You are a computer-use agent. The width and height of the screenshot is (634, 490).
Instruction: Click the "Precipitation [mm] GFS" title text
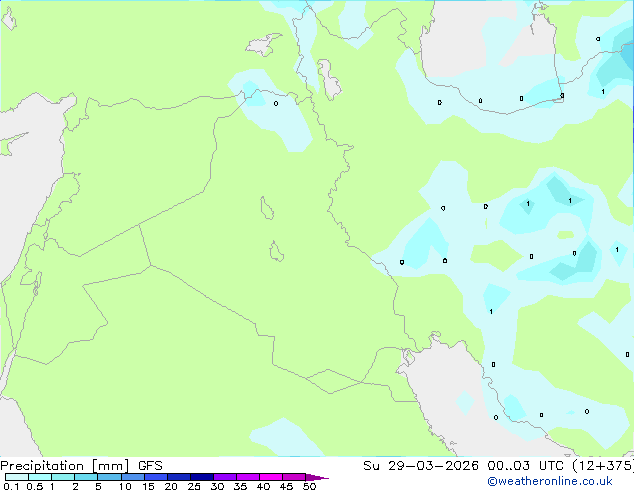click(x=81, y=466)
